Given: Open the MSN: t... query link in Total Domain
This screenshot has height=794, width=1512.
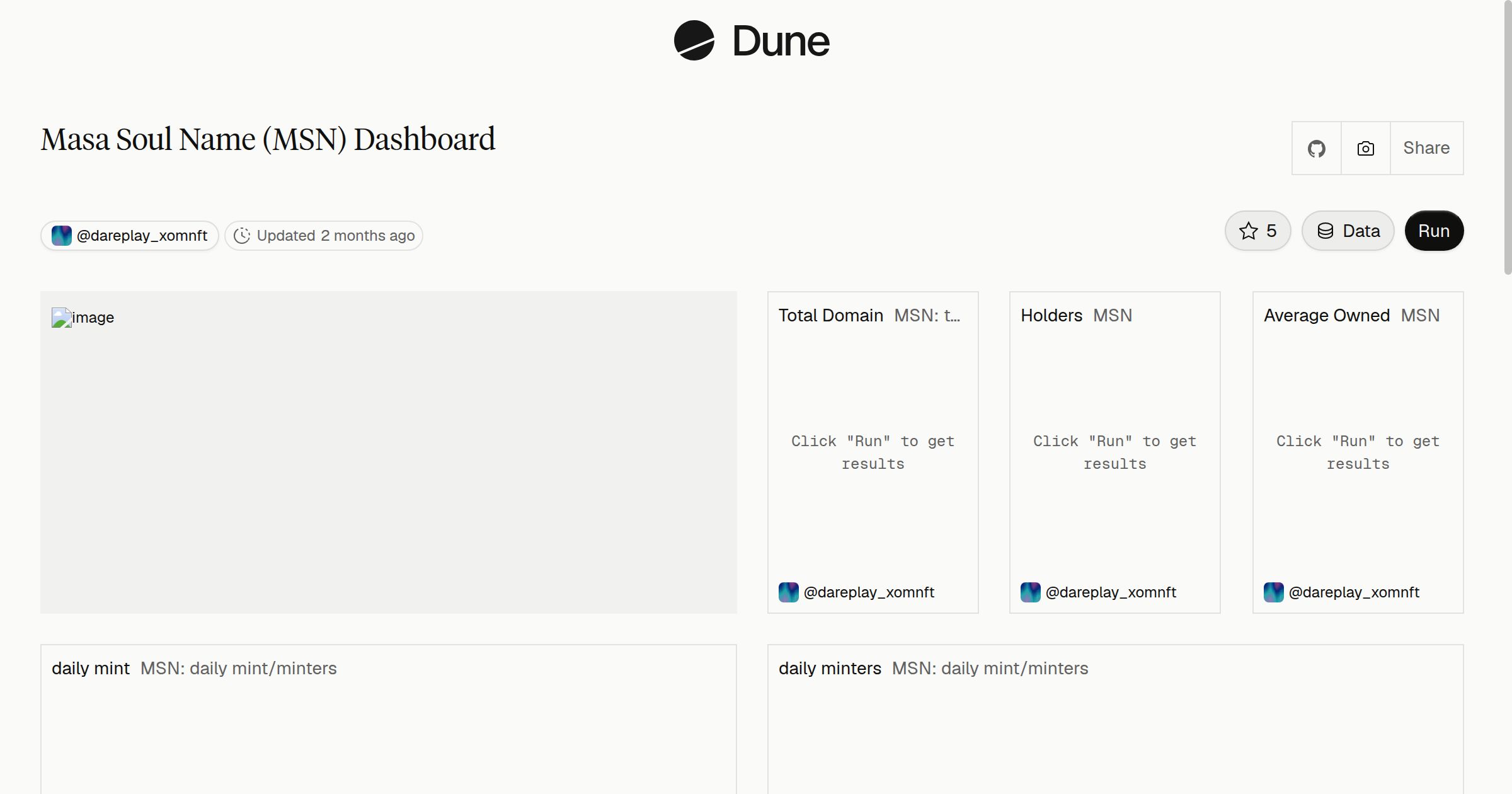Looking at the screenshot, I should (927, 315).
